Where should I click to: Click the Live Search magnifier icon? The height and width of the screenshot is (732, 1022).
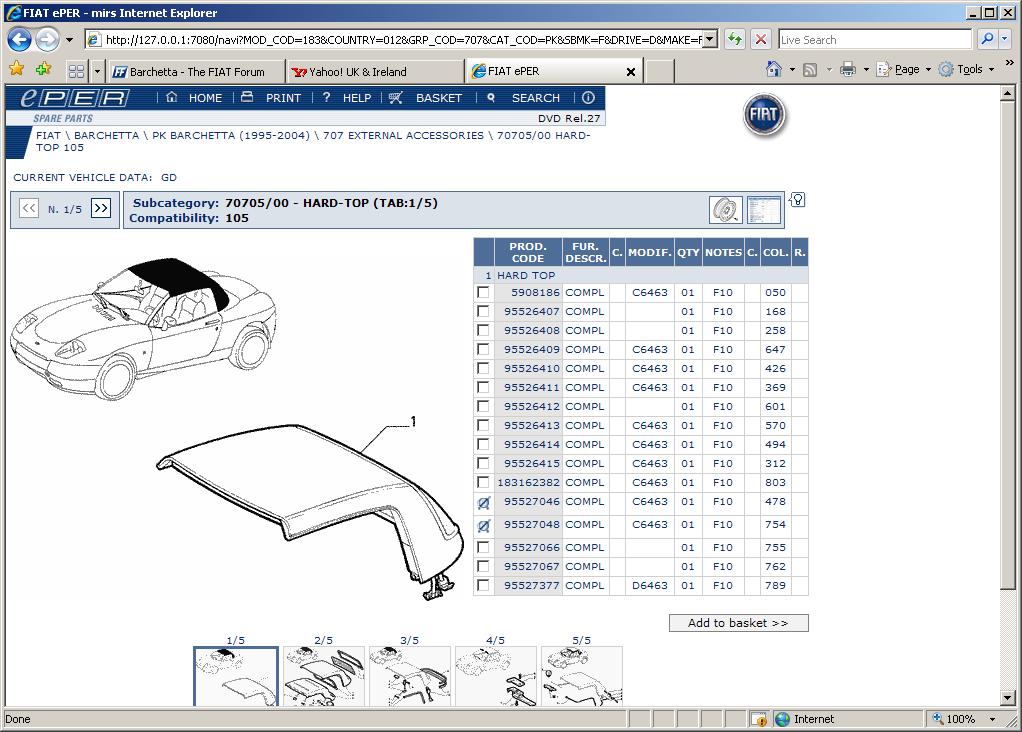[987, 40]
